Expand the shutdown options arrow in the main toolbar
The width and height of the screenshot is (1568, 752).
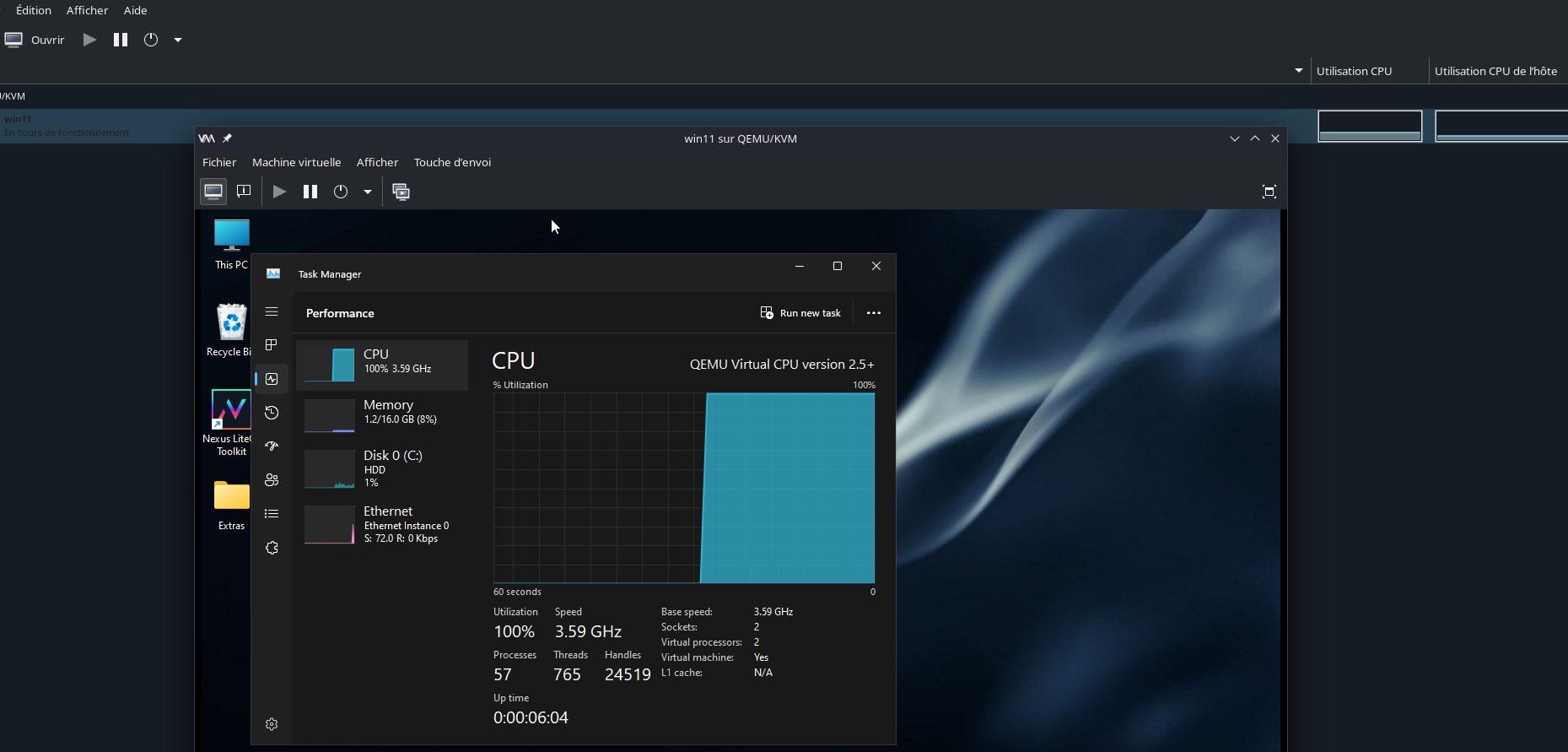click(x=178, y=40)
